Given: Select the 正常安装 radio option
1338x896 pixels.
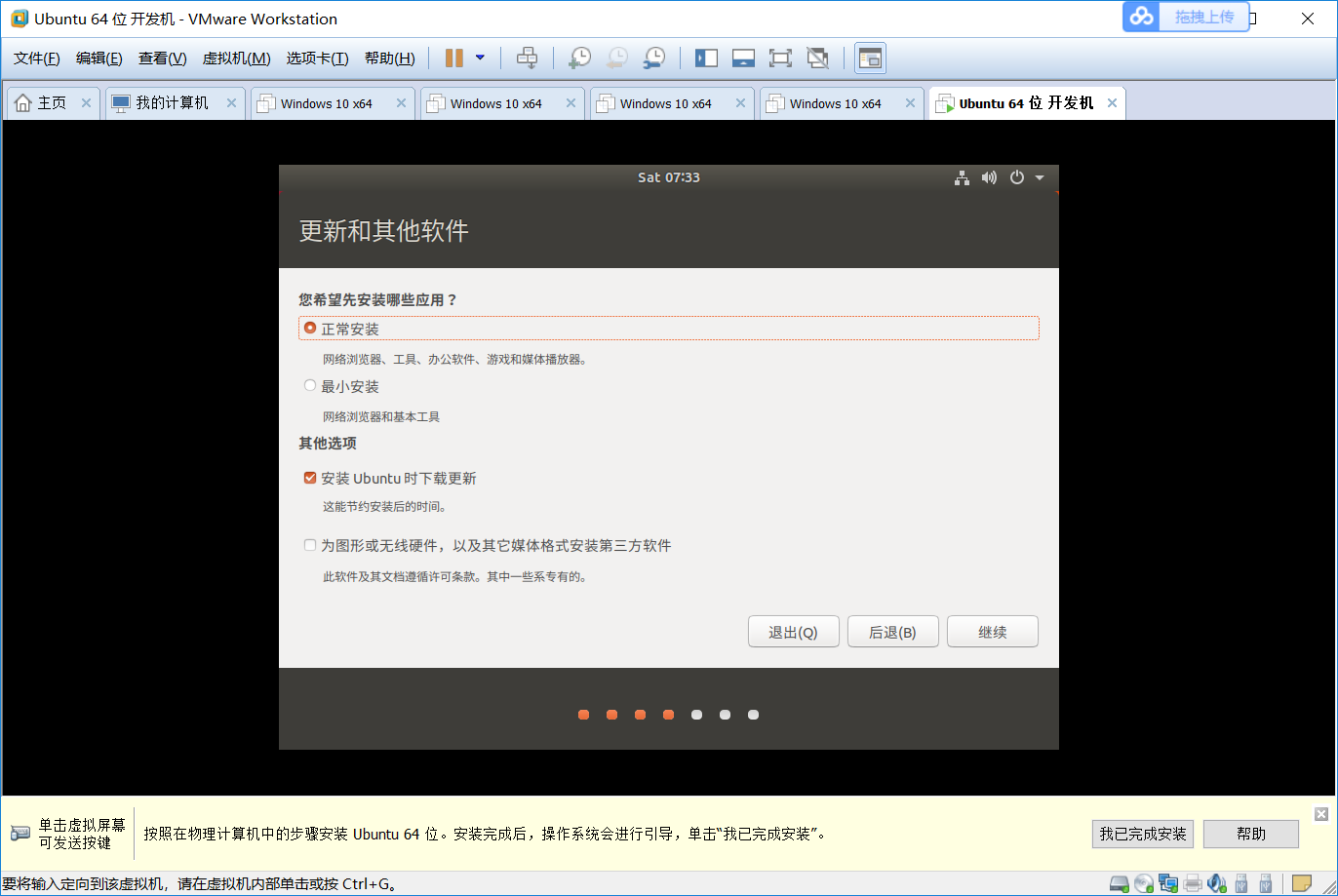Looking at the screenshot, I should pyautogui.click(x=310, y=329).
